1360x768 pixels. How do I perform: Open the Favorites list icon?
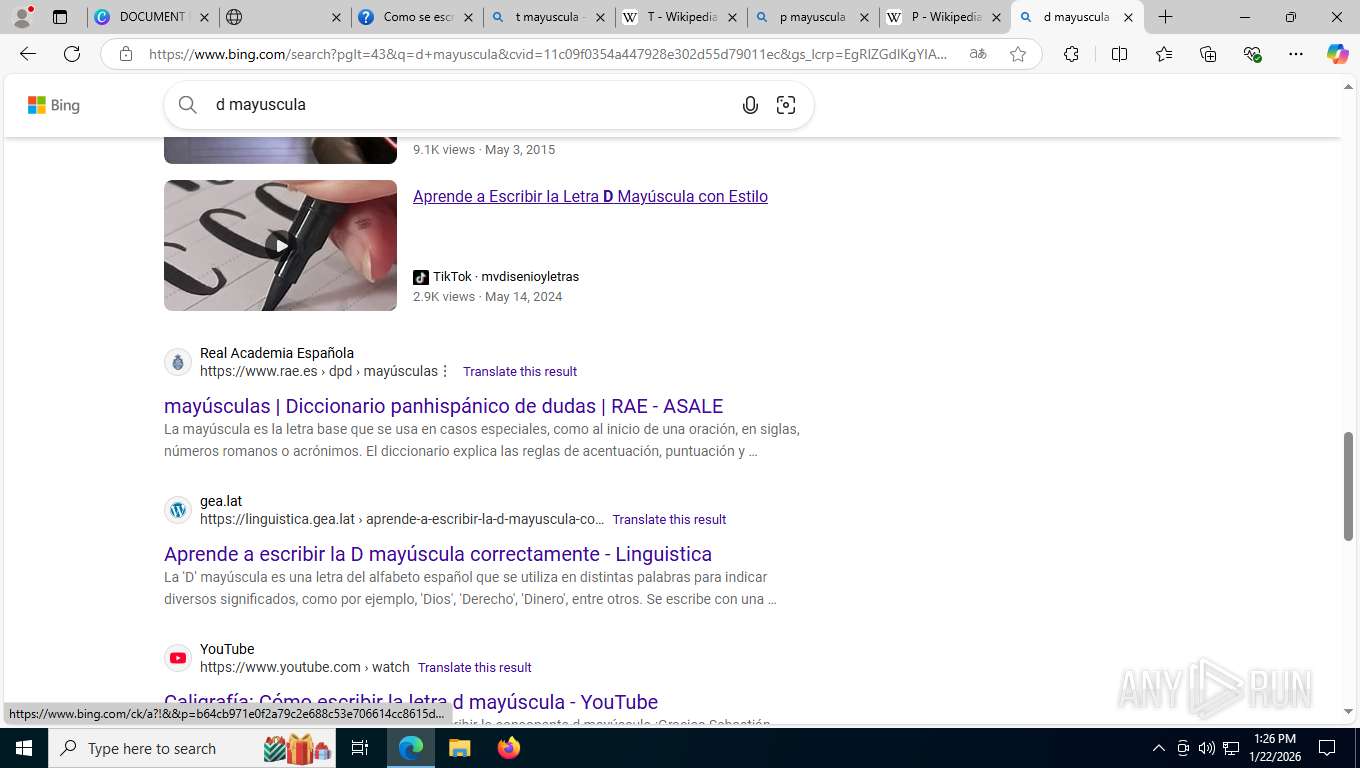[1164, 54]
